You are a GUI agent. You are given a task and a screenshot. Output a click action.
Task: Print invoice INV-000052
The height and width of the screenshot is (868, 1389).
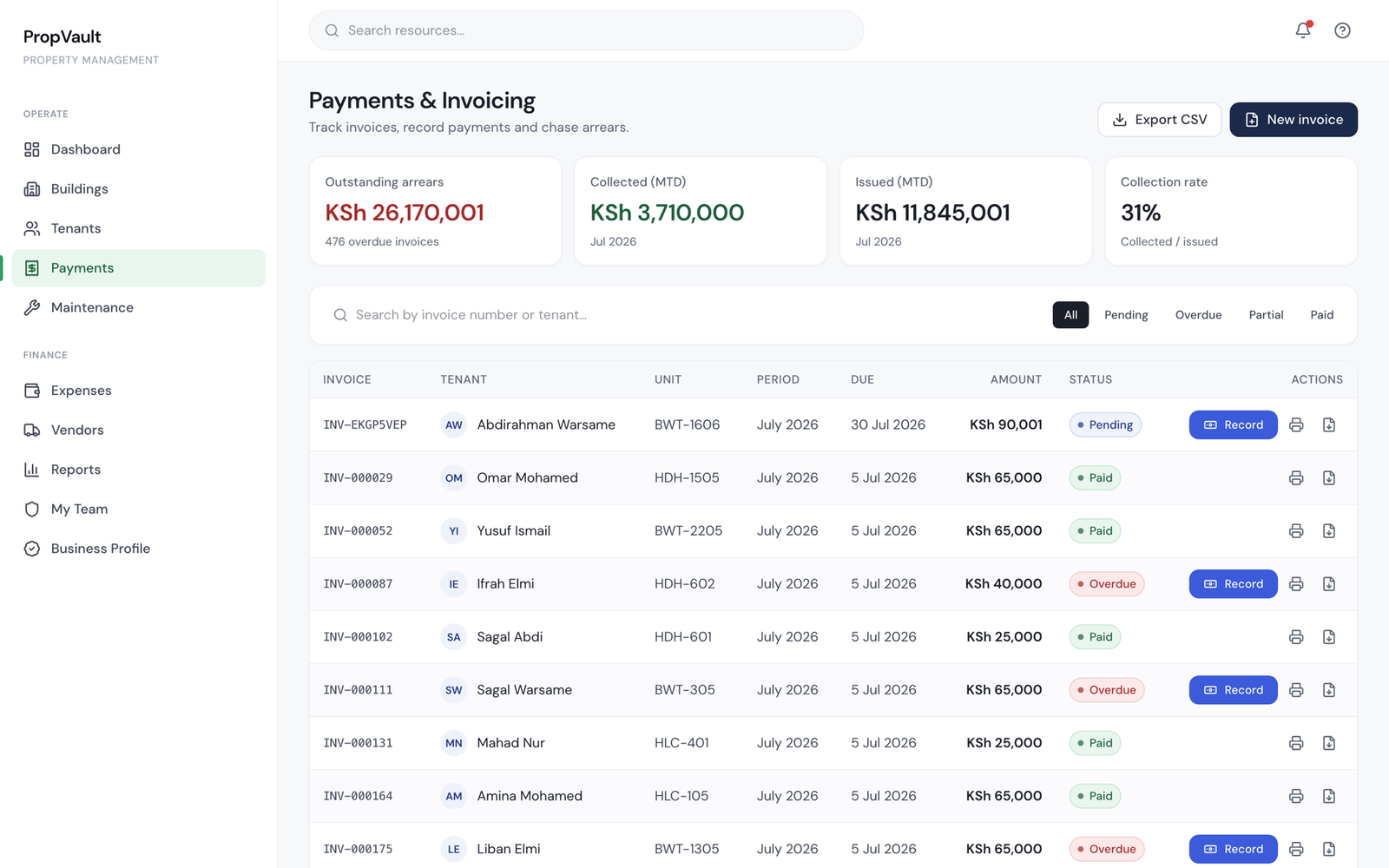1296,530
